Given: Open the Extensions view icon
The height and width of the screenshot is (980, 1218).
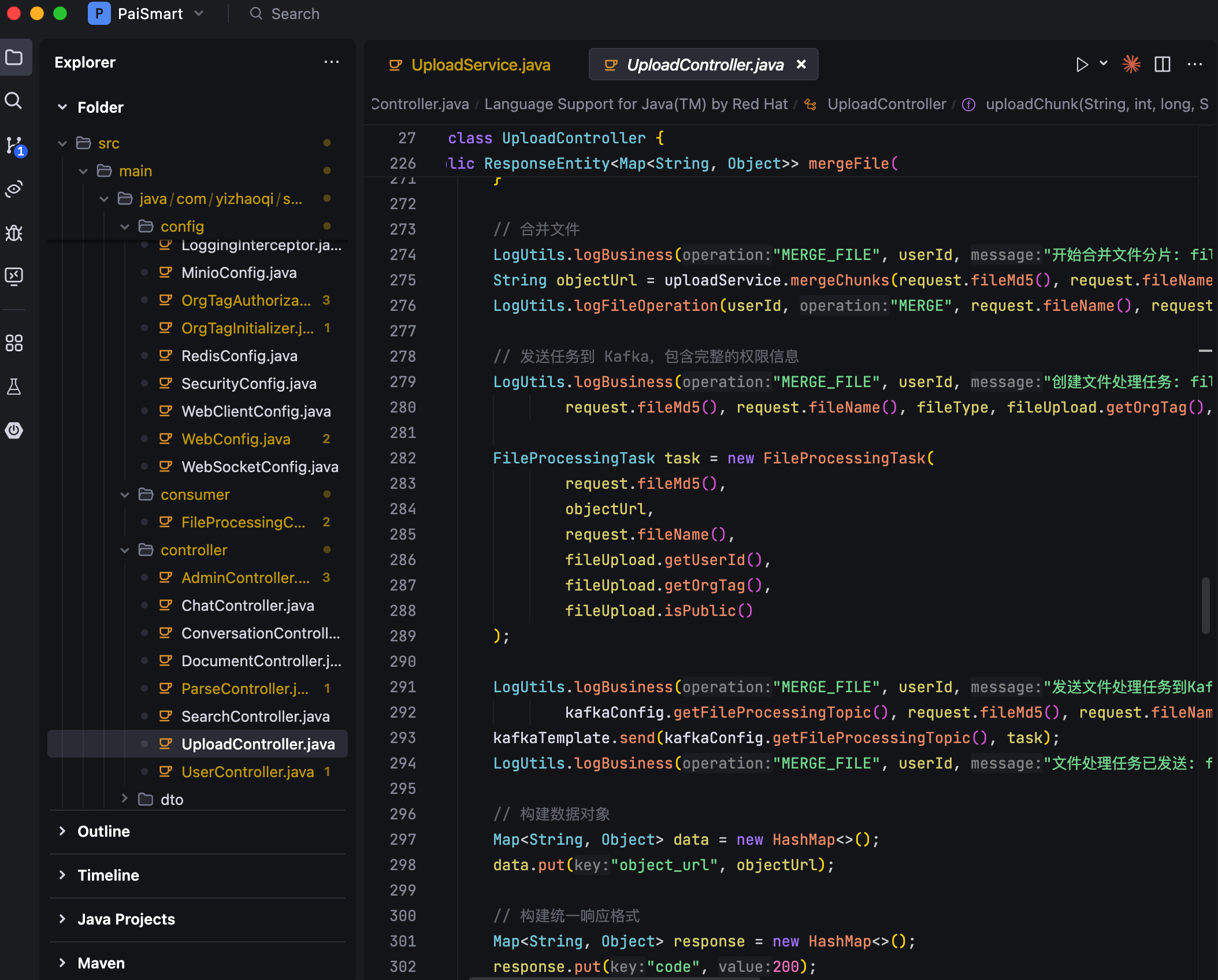Looking at the screenshot, I should (x=14, y=343).
